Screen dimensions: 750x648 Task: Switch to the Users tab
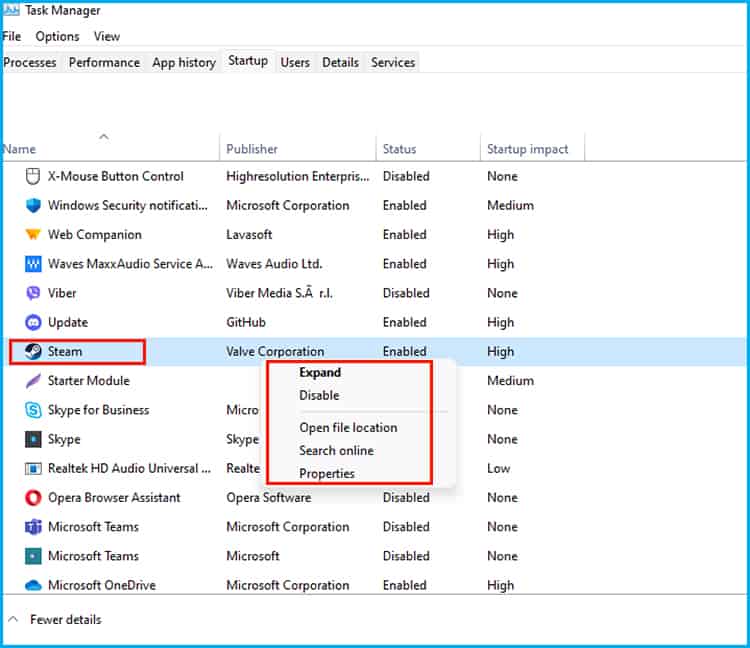pos(295,63)
